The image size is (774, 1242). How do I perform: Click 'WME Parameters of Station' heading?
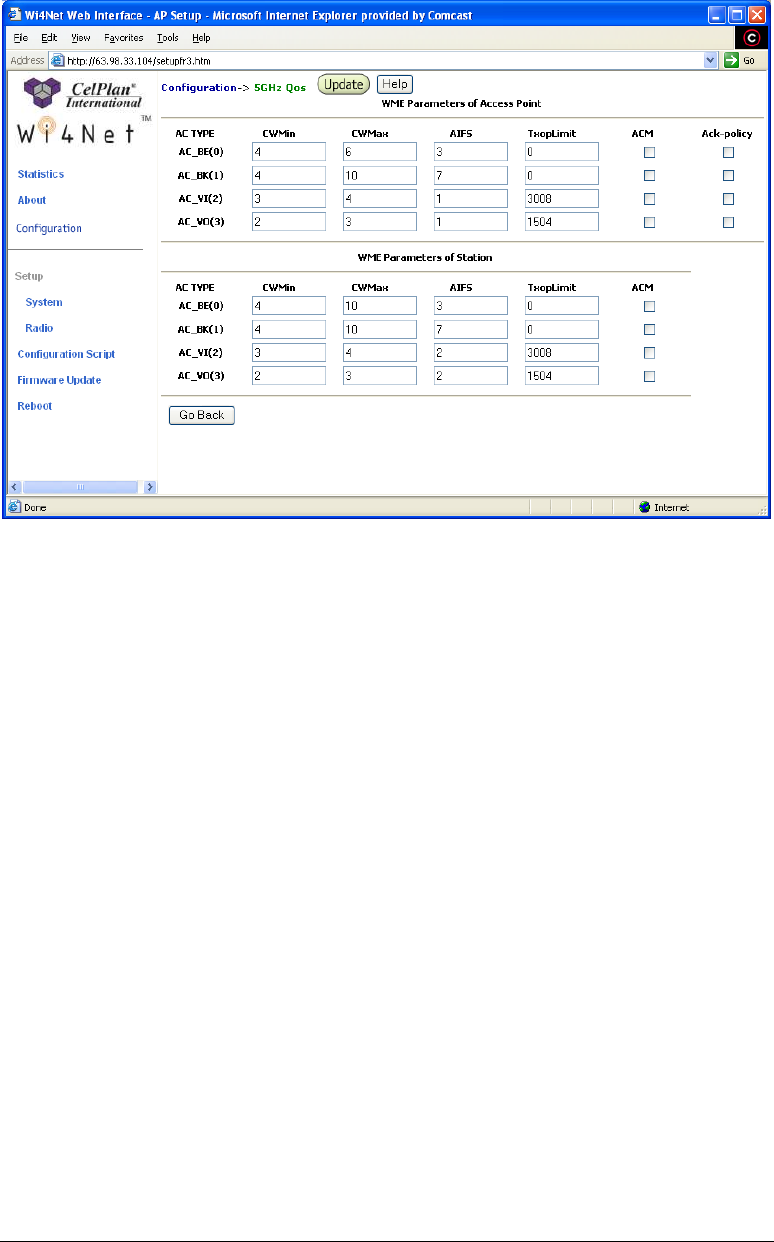425,258
